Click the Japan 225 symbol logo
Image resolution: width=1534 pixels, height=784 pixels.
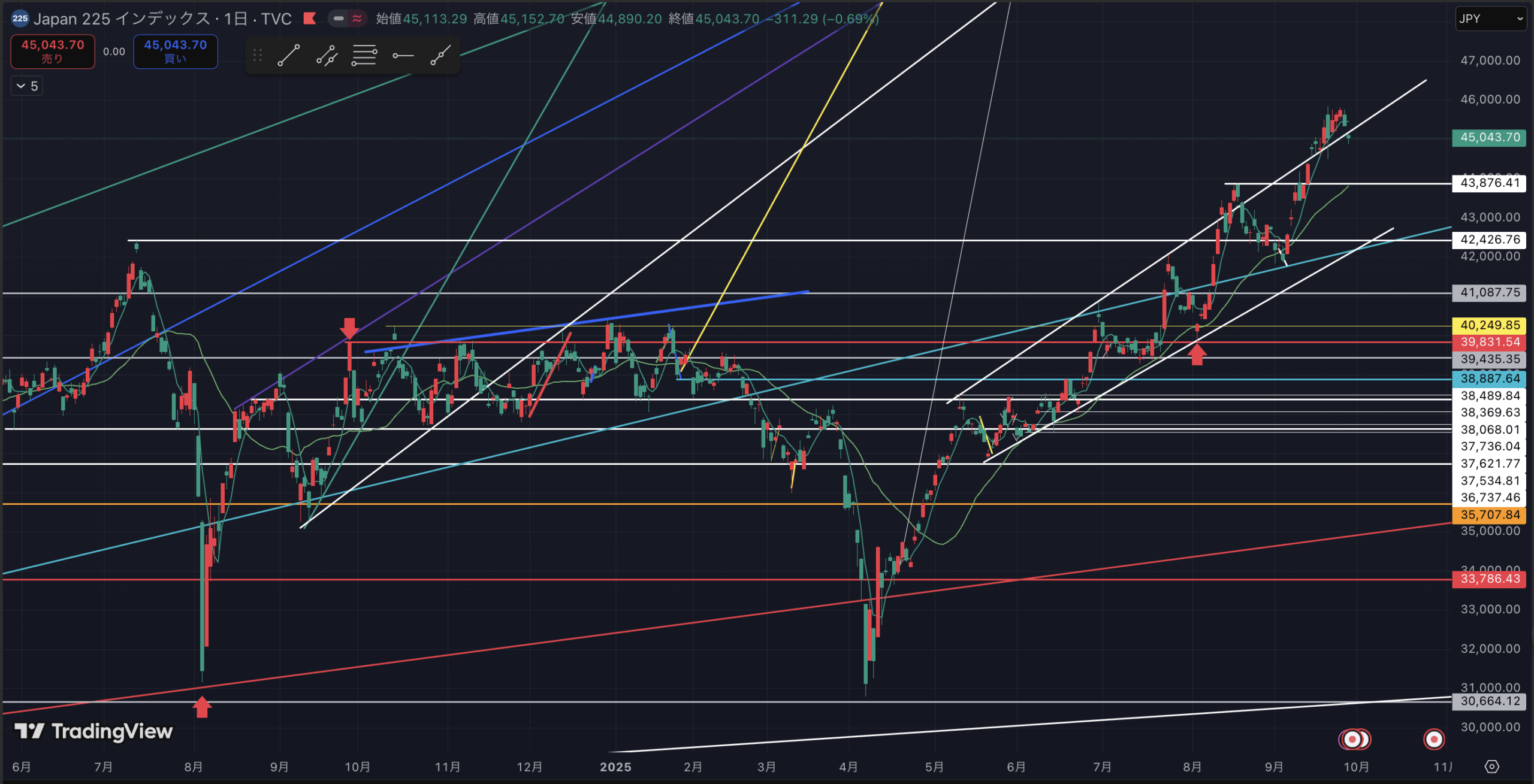point(20,19)
